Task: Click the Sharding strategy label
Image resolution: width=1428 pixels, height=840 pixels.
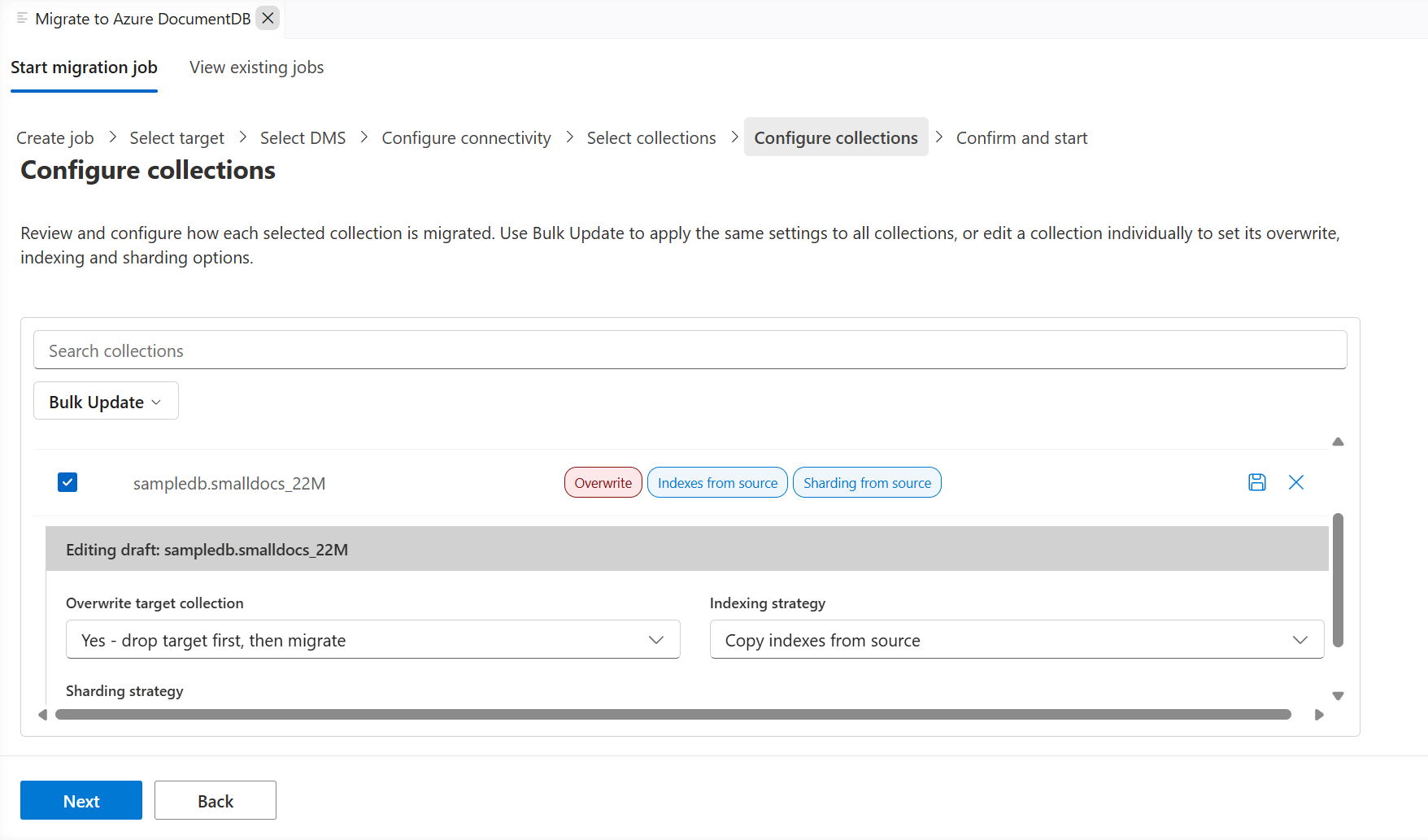Action: coord(124,690)
